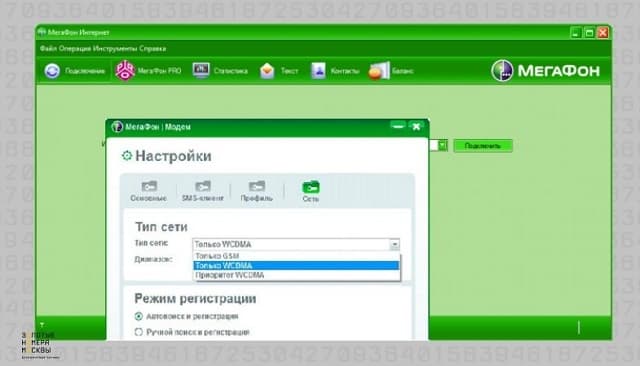Open the Текст envelope icon
Viewport: 640px width, 366px height.
(267, 71)
